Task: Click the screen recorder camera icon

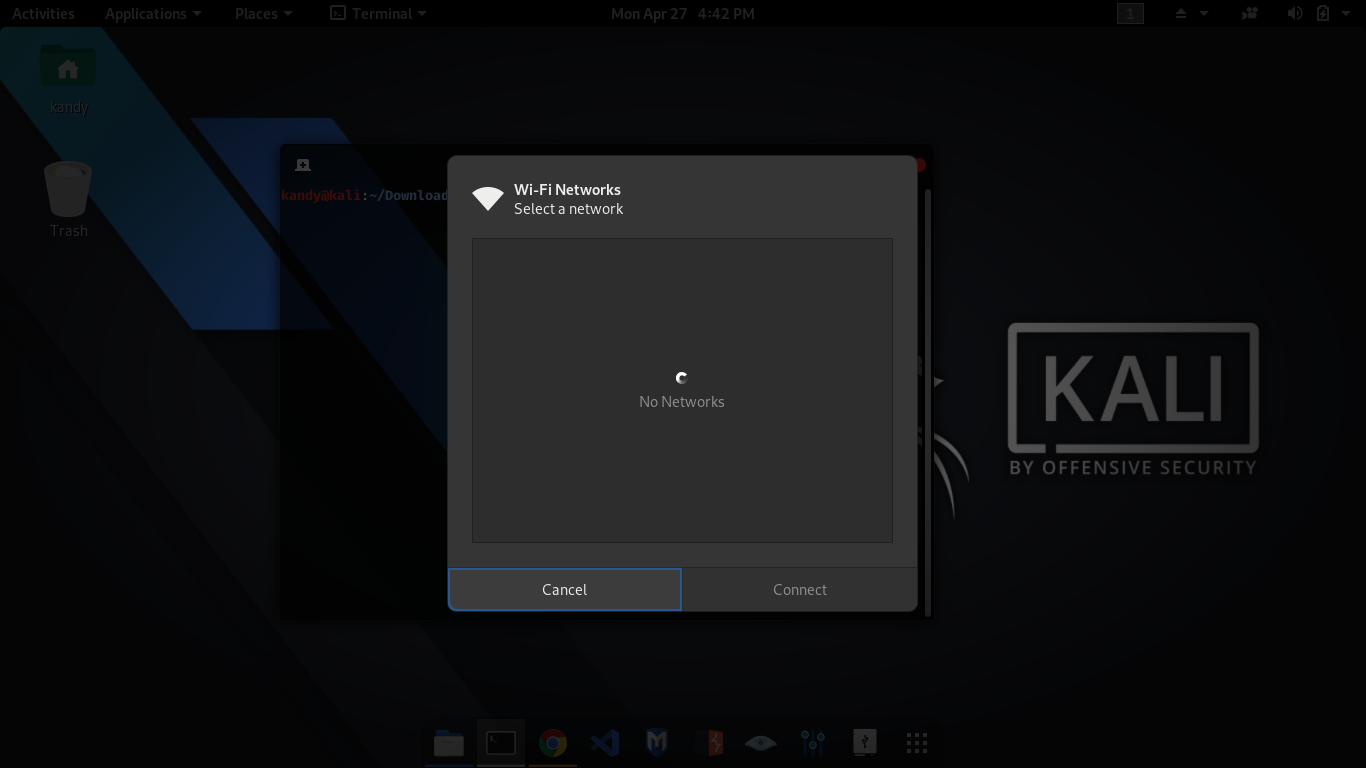Action: [1250, 13]
